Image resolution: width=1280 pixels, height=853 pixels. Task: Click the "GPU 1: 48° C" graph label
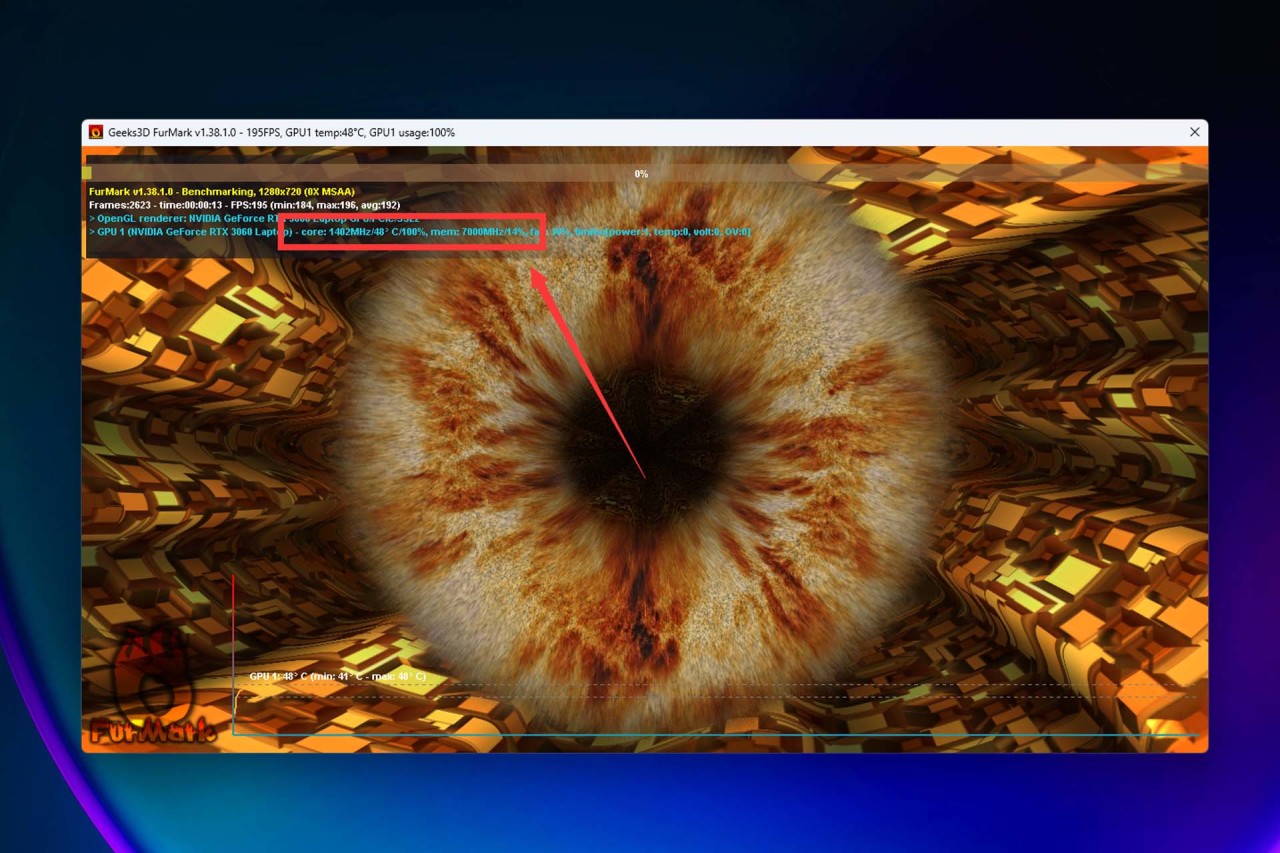coord(338,677)
